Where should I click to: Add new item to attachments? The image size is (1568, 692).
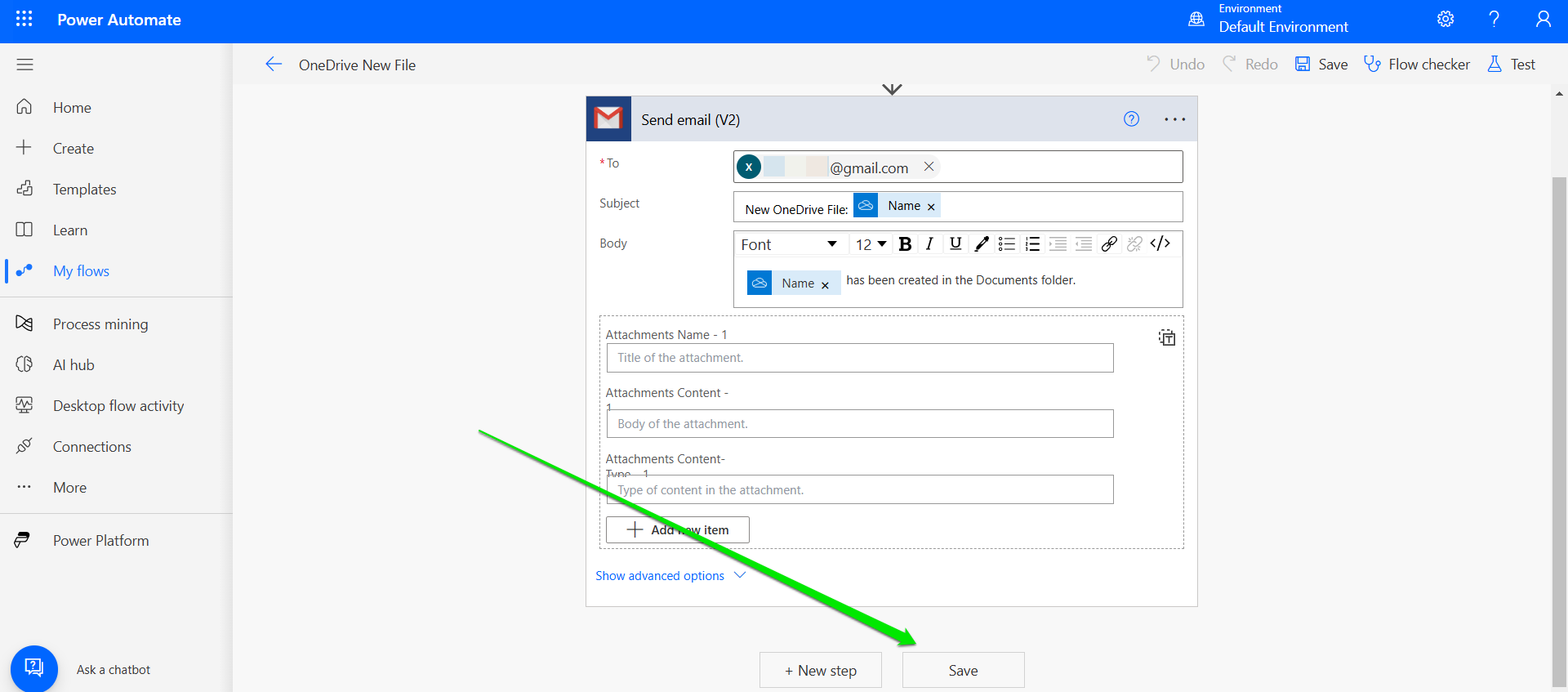click(x=678, y=529)
